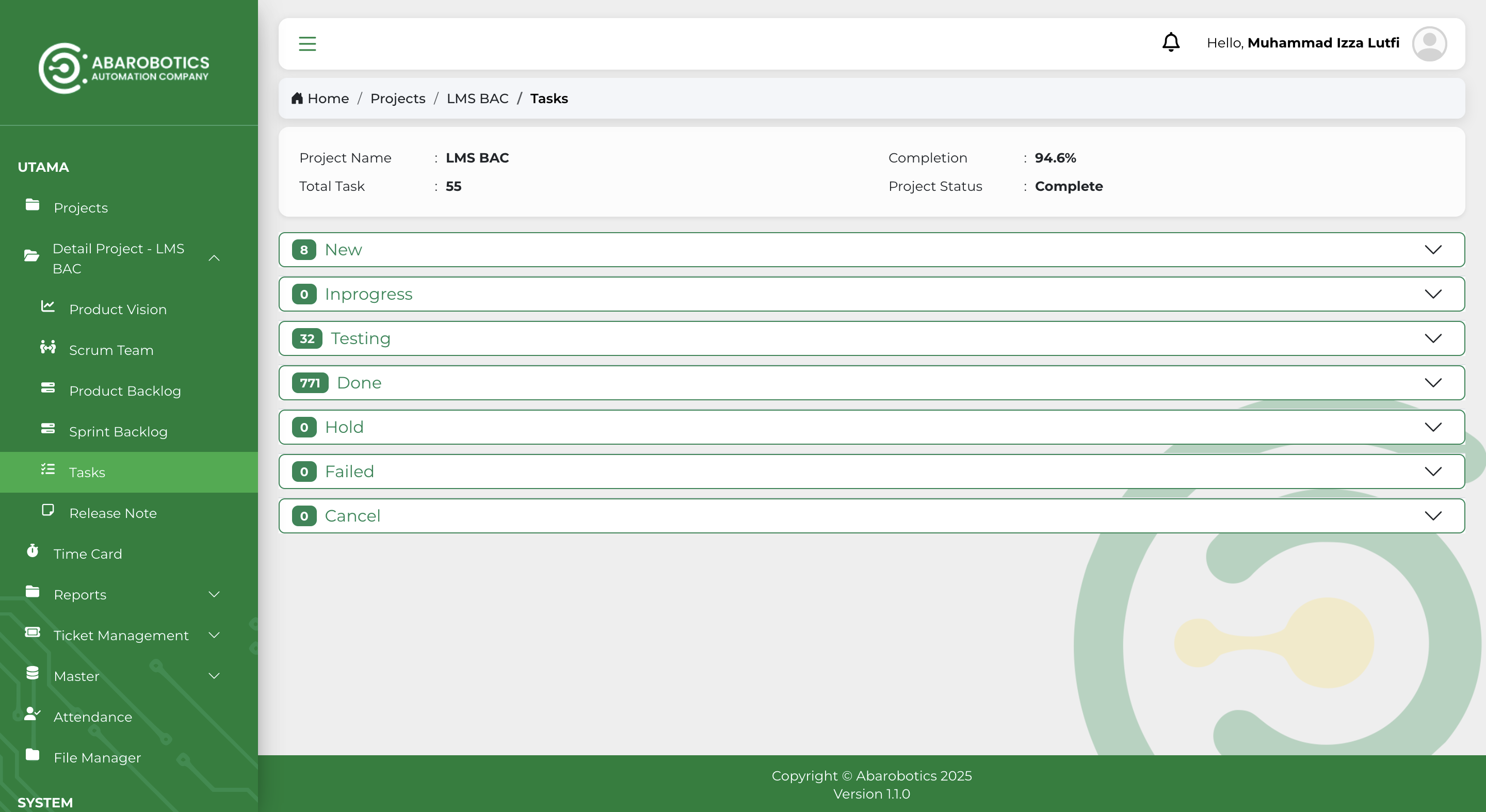Image resolution: width=1486 pixels, height=812 pixels.
Task: Click the Testing status label
Action: click(x=361, y=338)
